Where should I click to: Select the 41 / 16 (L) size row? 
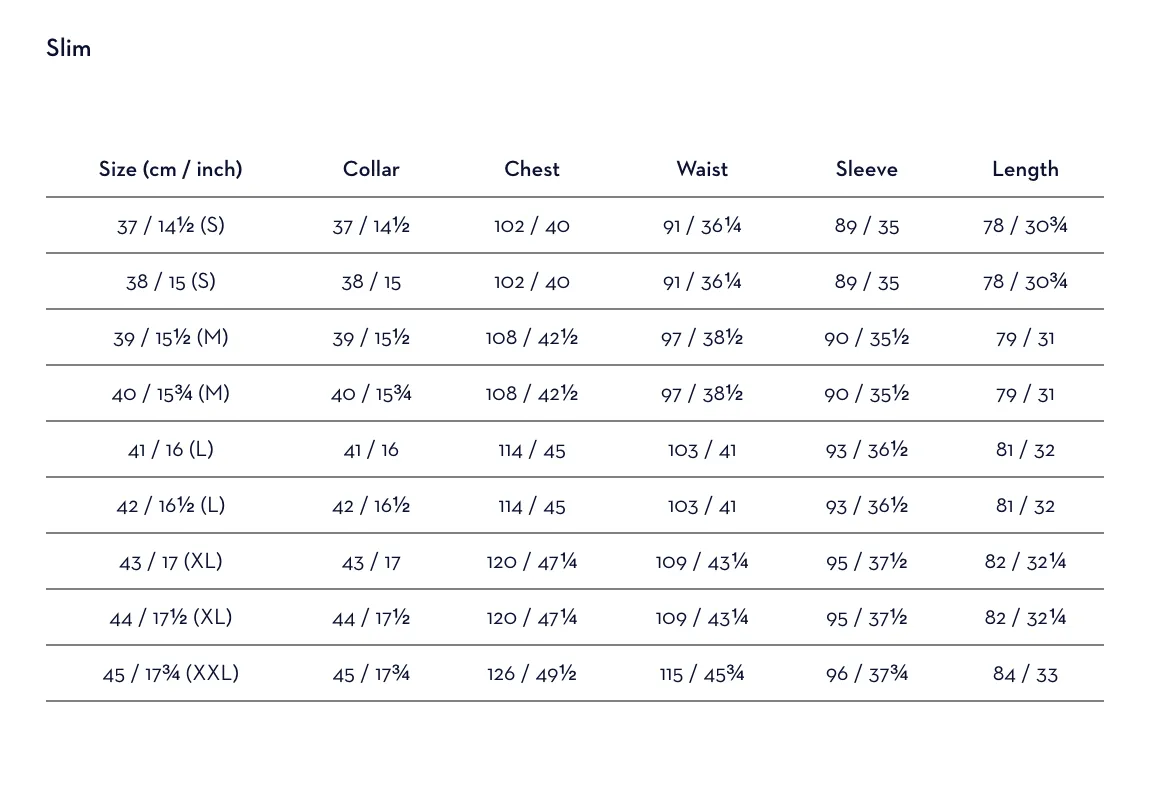(574, 449)
